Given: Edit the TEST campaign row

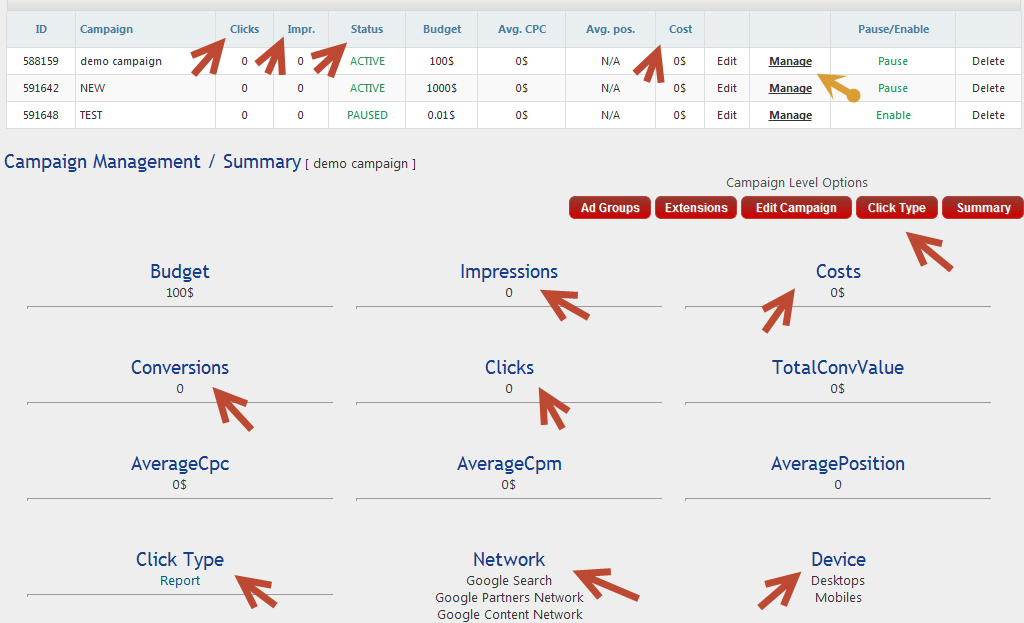Looking at the screenshot, I should pyautogui.click(x=726, y=115).
